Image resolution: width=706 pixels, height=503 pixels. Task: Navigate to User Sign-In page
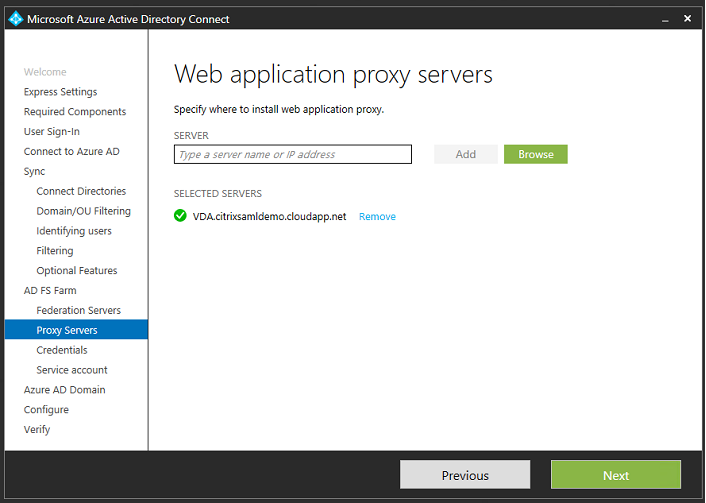click(x=52, y=132)
